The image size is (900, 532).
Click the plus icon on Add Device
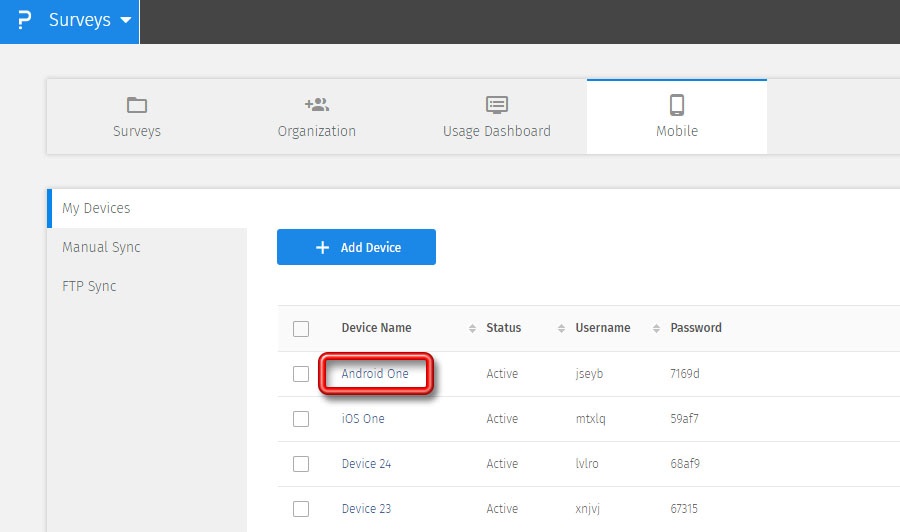(322, 248)
